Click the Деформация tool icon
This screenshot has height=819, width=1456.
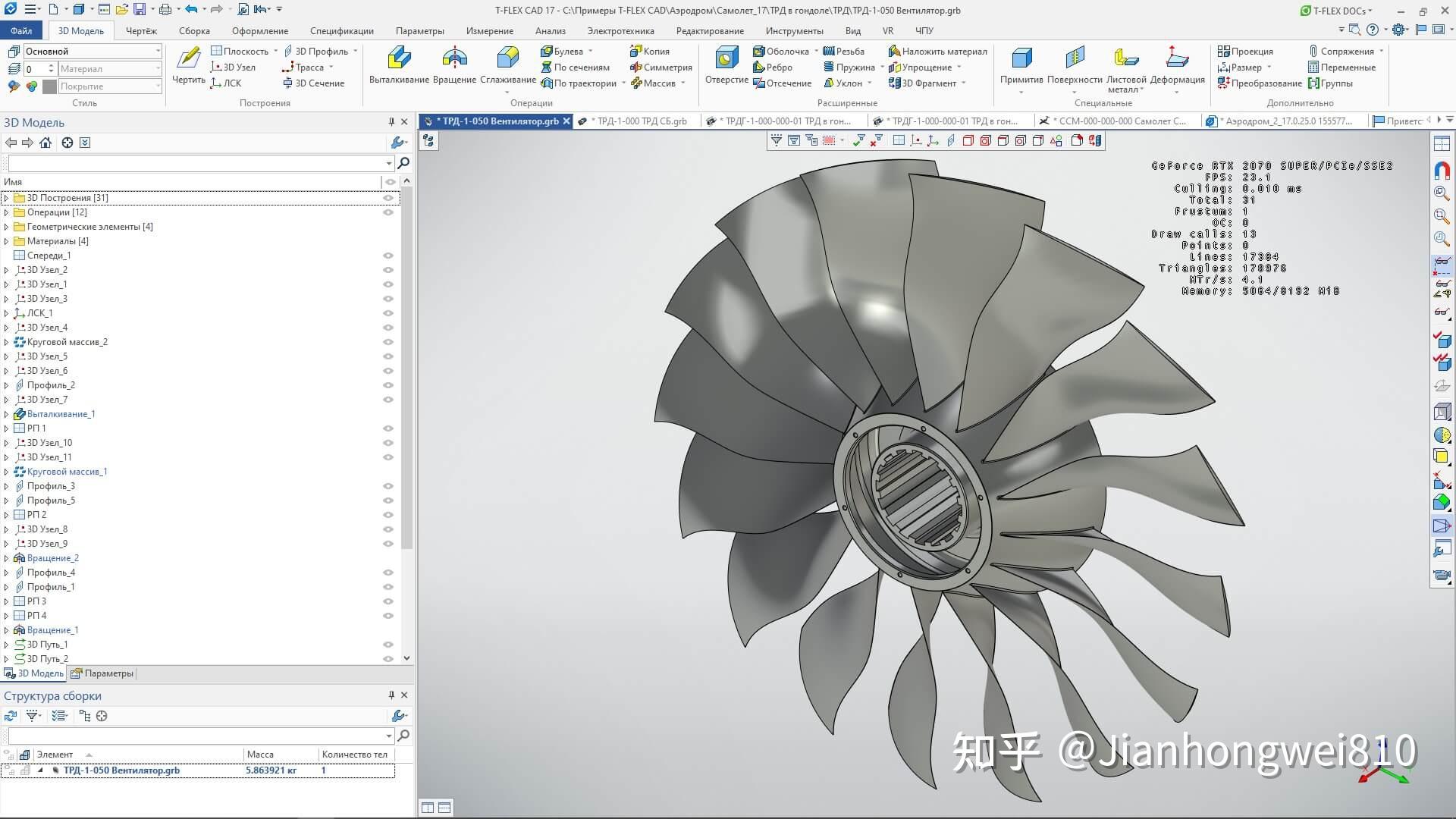point(1177,59)
